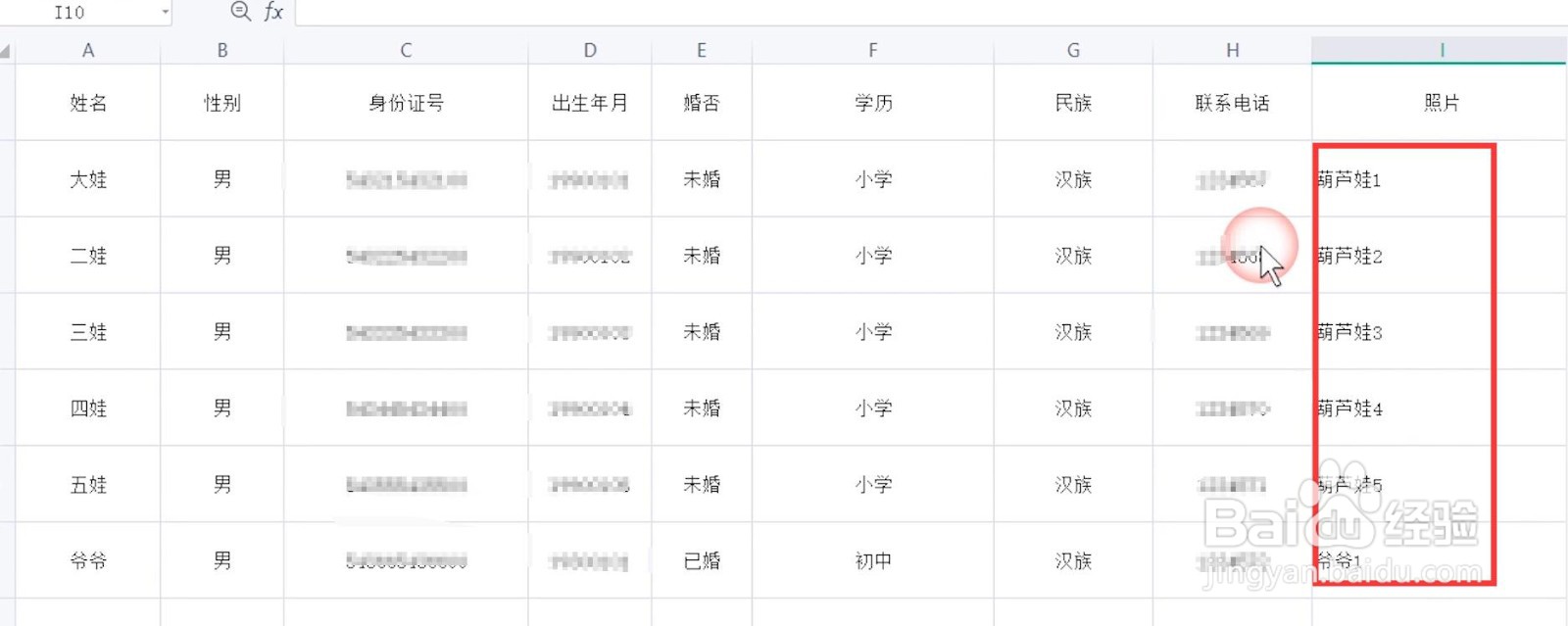Click the 身份证号 header cell
1568x626 pixels.
(406, 103)
